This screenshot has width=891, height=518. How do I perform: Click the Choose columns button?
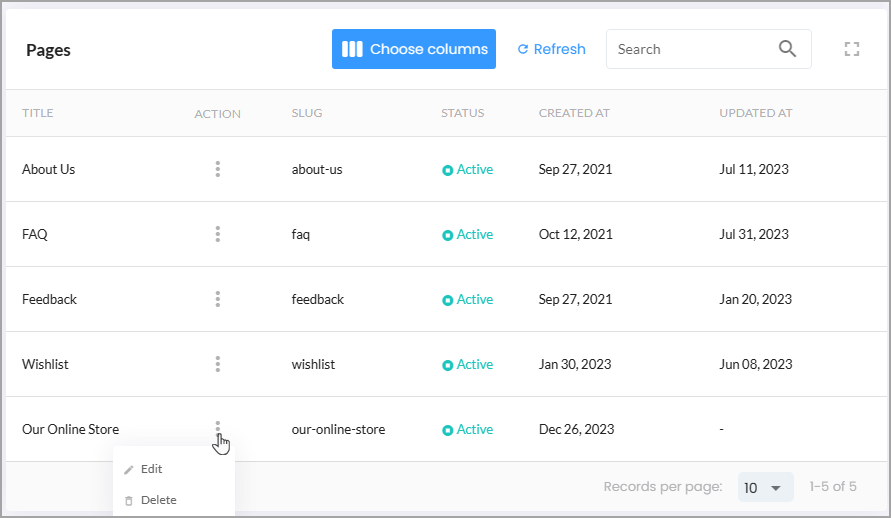point(414,49)
